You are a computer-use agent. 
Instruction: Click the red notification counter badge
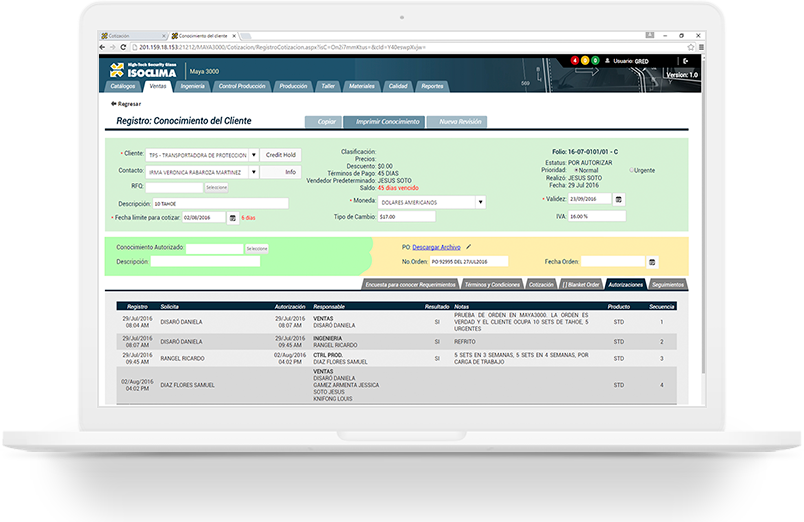(x=575, y=61)
